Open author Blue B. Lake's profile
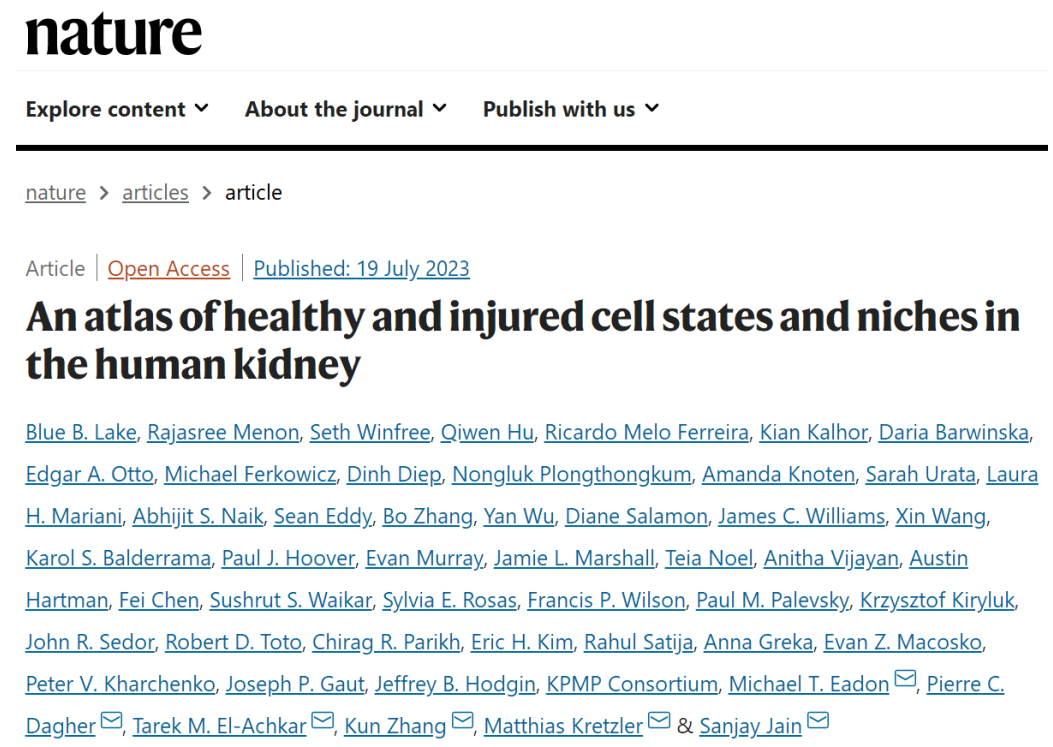The width and height of the screenshot is (1053, 747). click(81, 433)
